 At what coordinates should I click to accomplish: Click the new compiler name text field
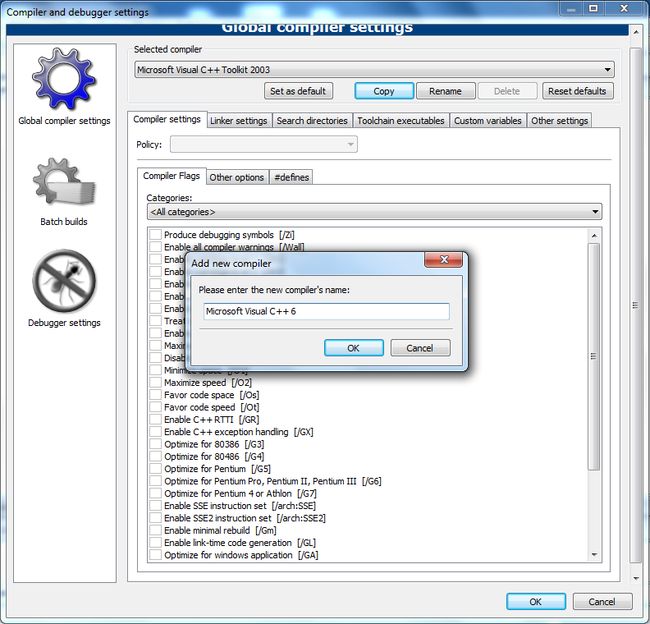coord(326,311)
